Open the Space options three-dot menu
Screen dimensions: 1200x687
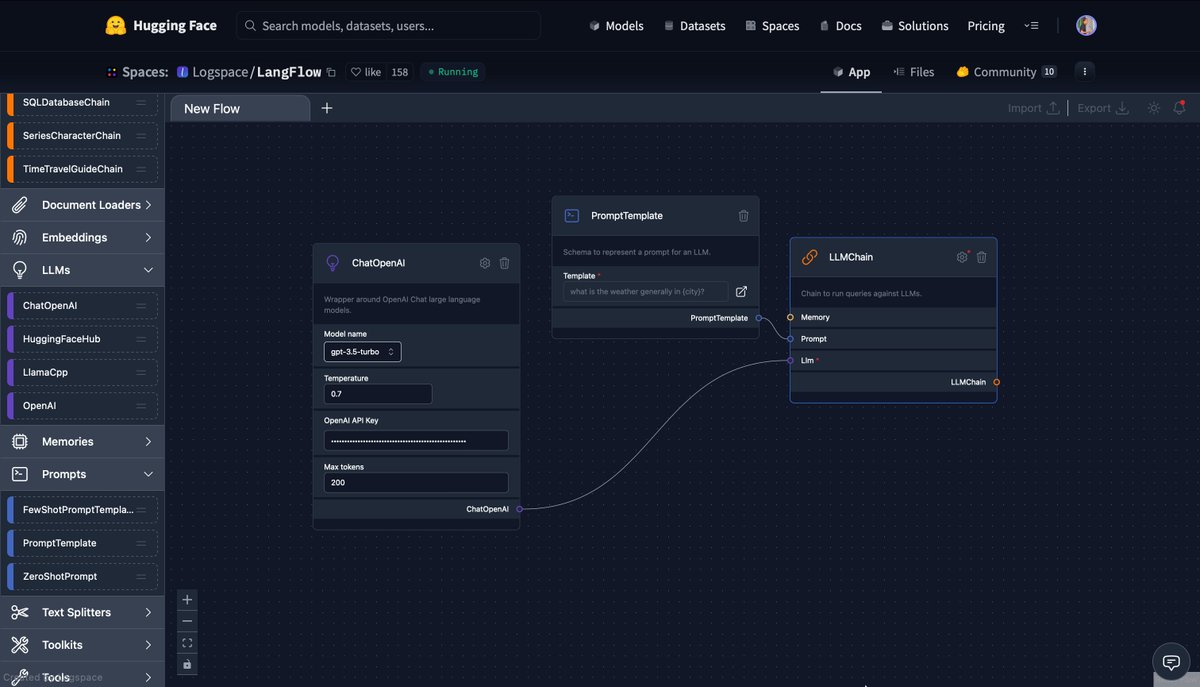pyautogui.click(x=1085, y=72)
